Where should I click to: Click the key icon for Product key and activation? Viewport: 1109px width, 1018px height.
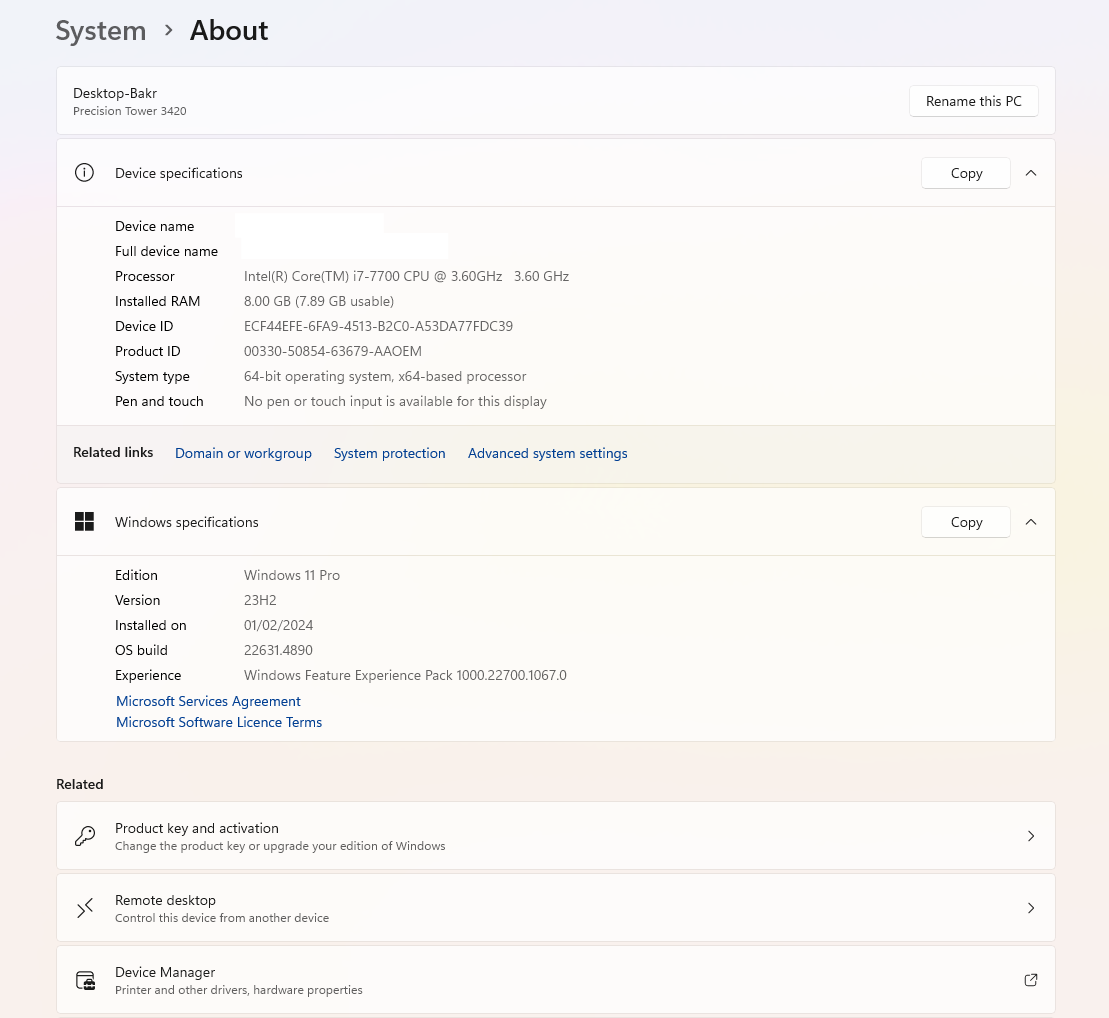[x=85, y=836]
